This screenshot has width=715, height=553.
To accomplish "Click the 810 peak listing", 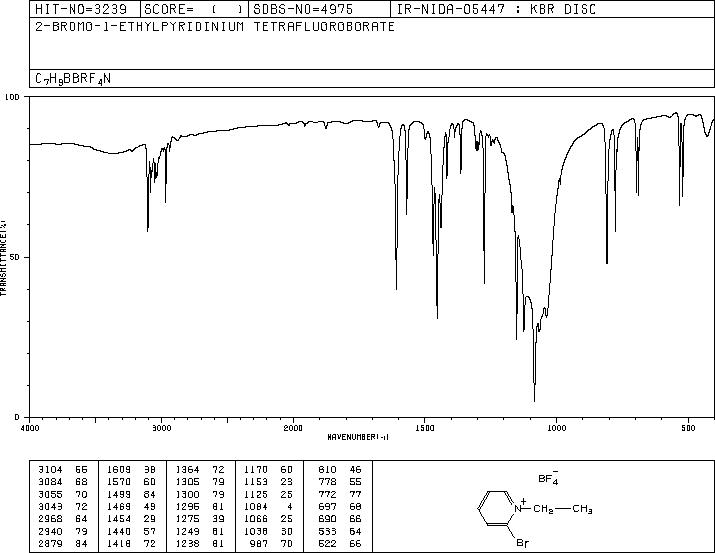I will coord(327,470).
